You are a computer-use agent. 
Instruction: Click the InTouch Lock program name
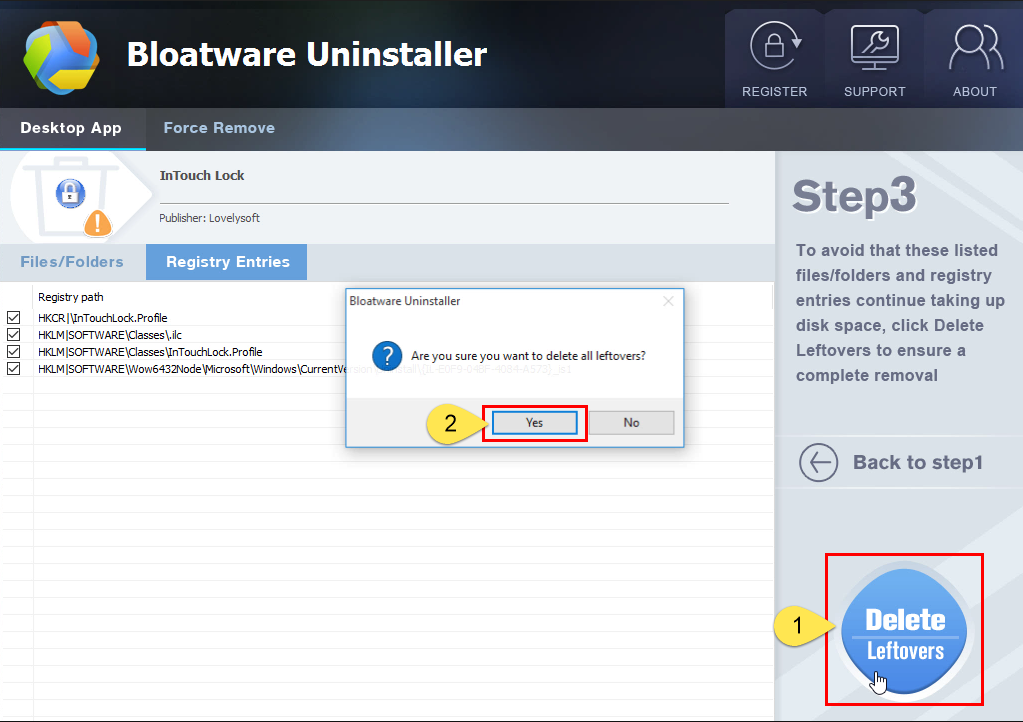(x=202, y=175)
